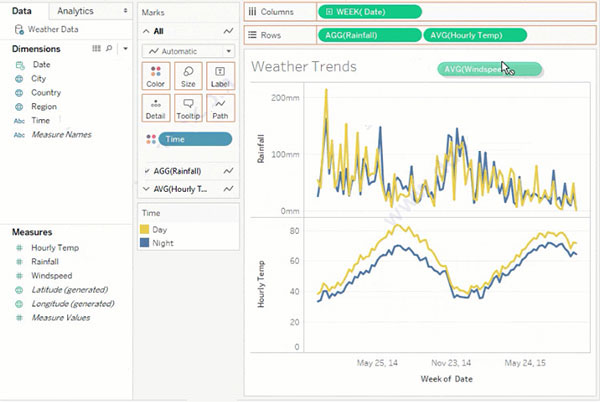Click the AVG(Hourly Temp) pill in Rows
600x402 pixels.
tap(475, 34)
